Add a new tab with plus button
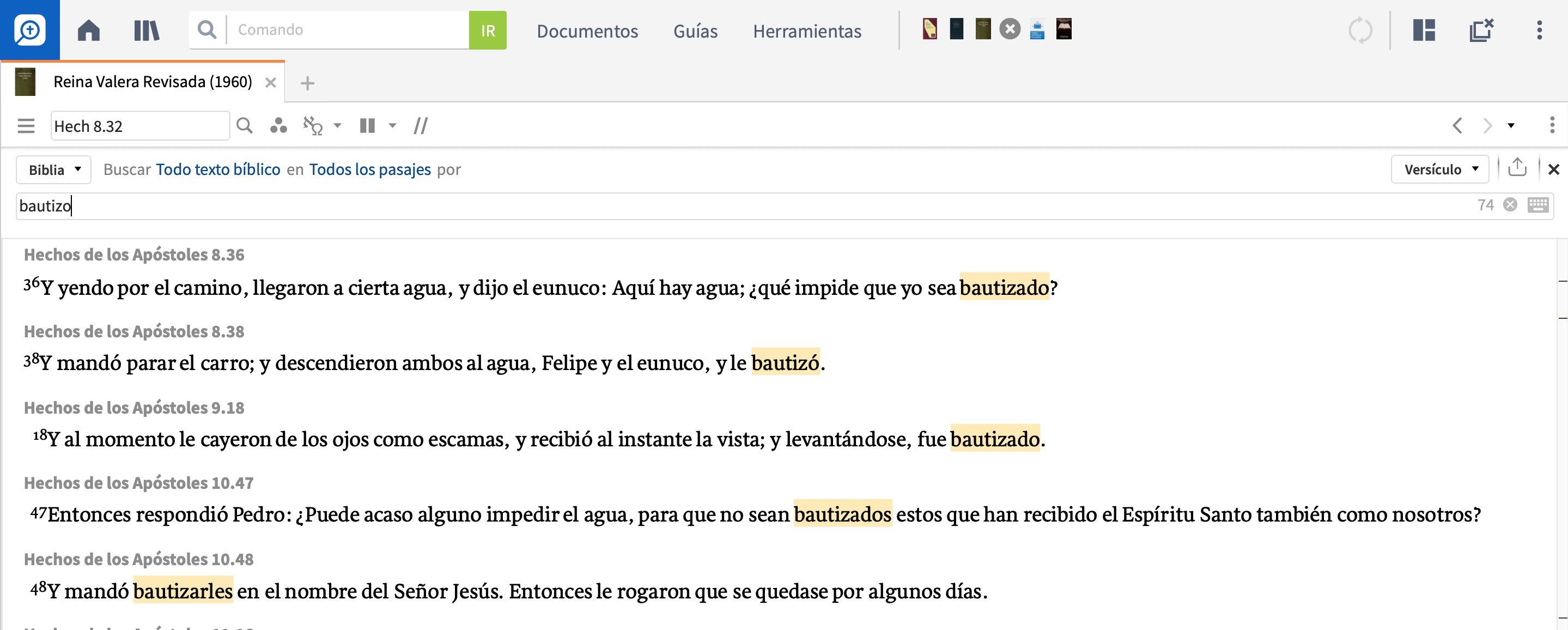Screen dimensions: 1568x630 click(x=307, y=83)
